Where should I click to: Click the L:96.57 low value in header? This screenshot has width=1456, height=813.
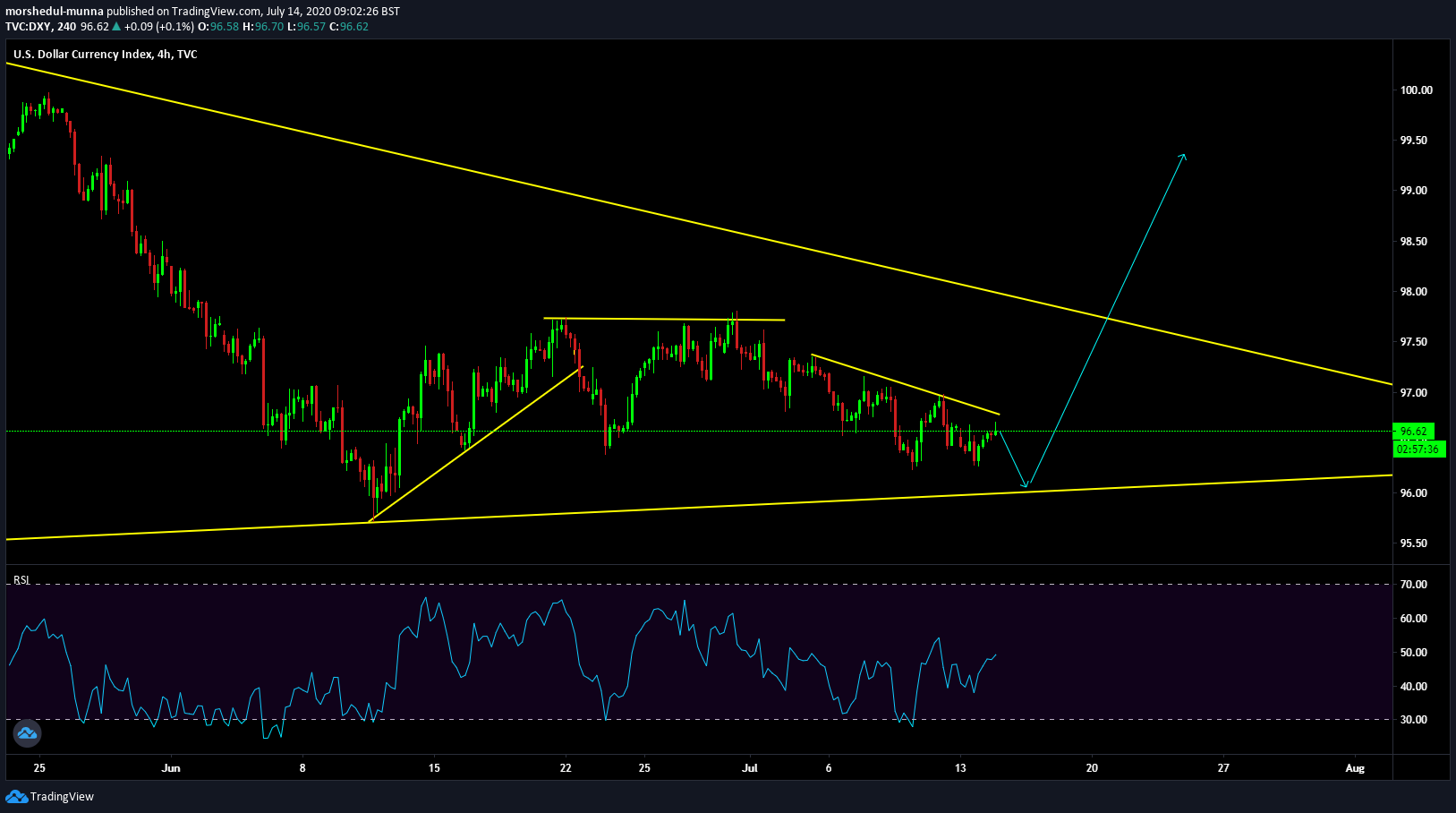306,27
